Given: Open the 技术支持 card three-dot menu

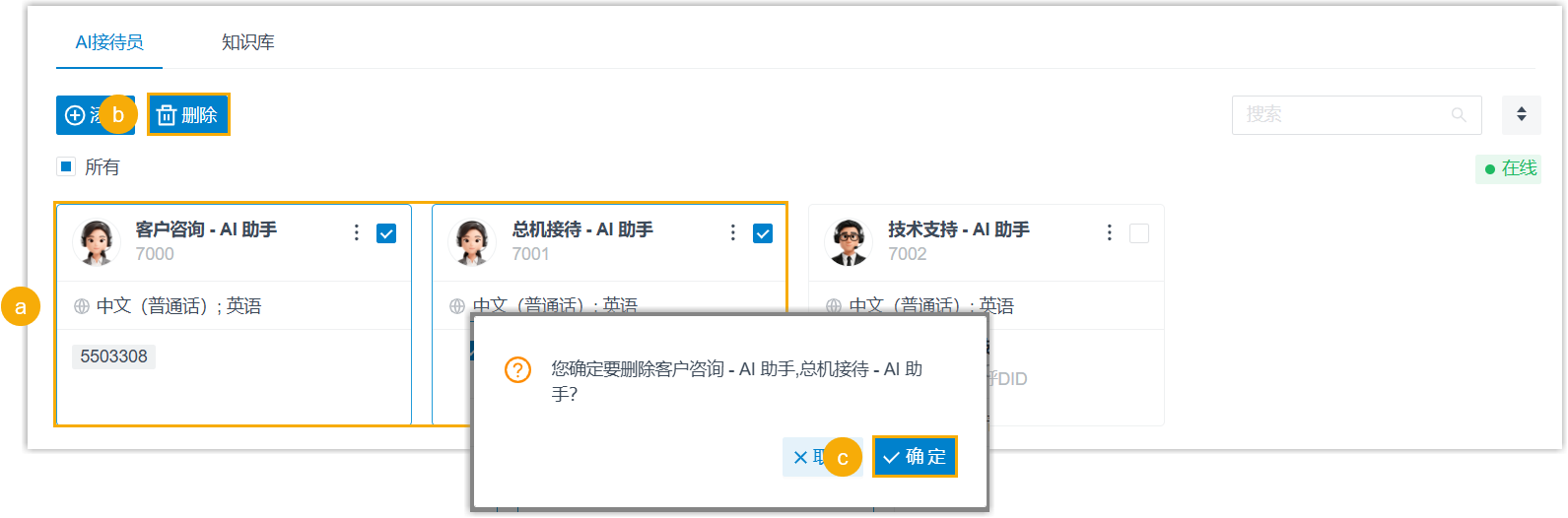Looking at the screenshot, I should 1109,232.
